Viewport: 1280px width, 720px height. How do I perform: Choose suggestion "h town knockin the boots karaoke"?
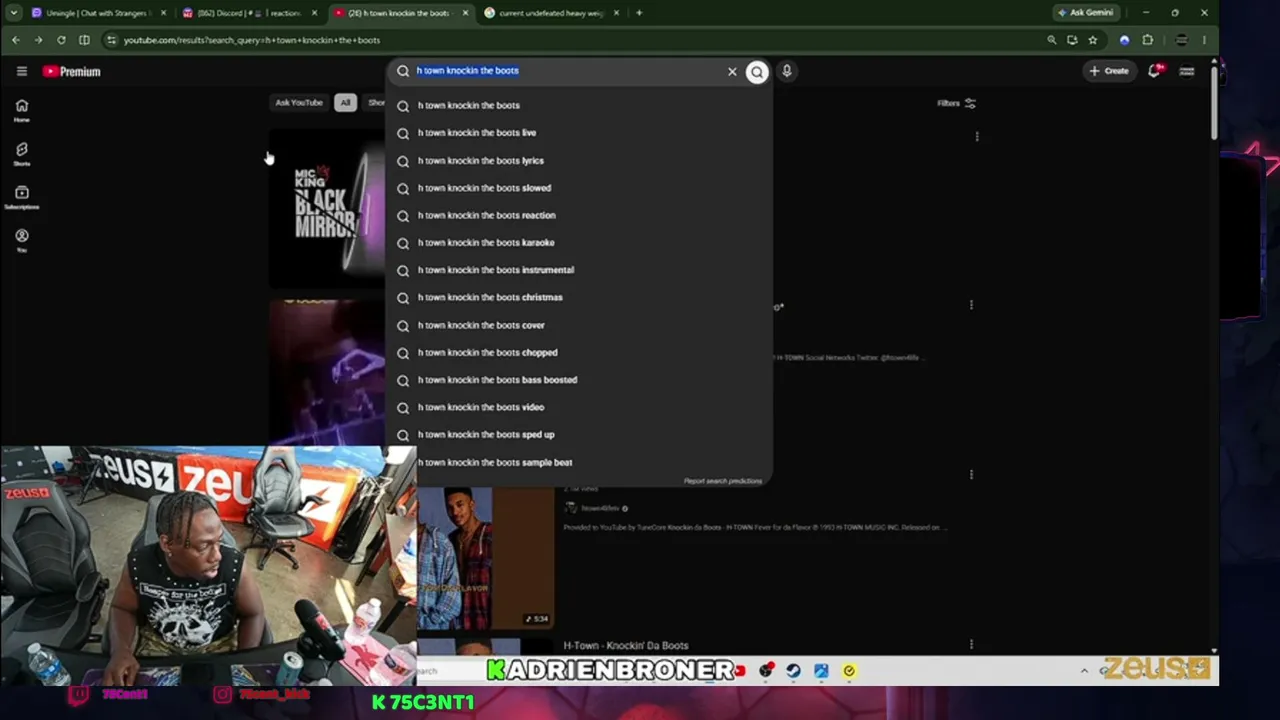(x=580, y=243)
